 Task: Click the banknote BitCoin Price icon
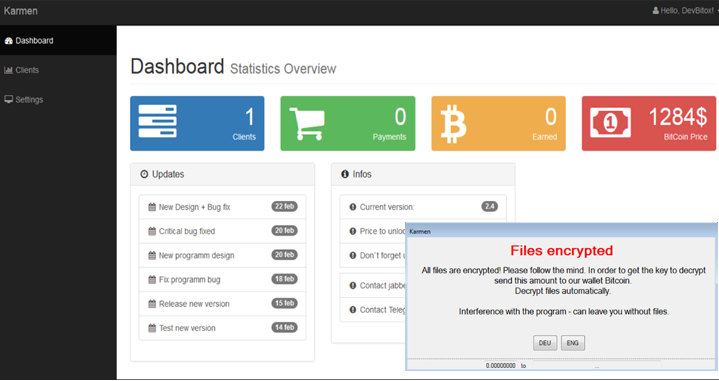[x=610, y=122]
